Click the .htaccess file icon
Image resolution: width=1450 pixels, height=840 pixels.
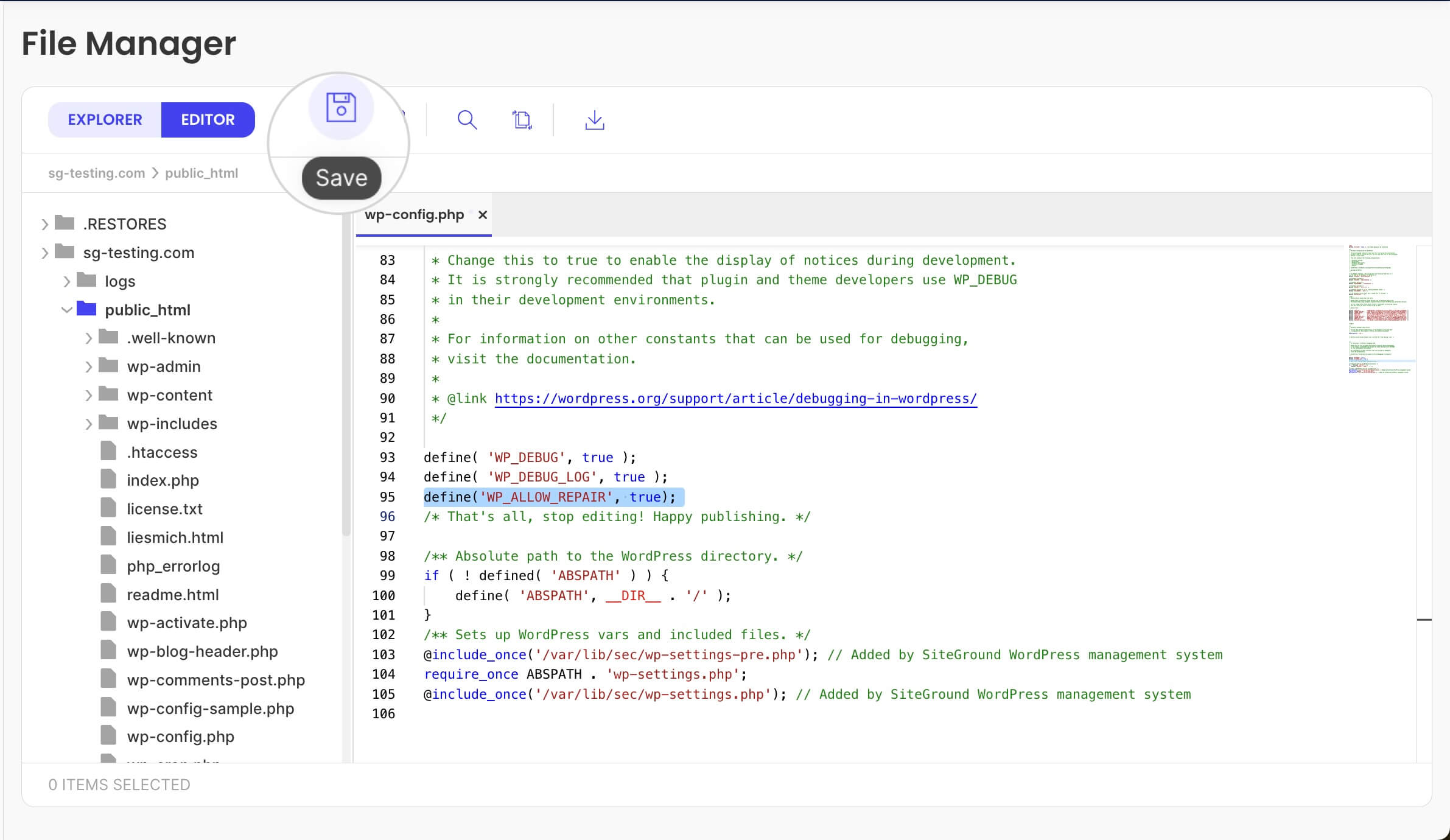[x=108, y=451]
